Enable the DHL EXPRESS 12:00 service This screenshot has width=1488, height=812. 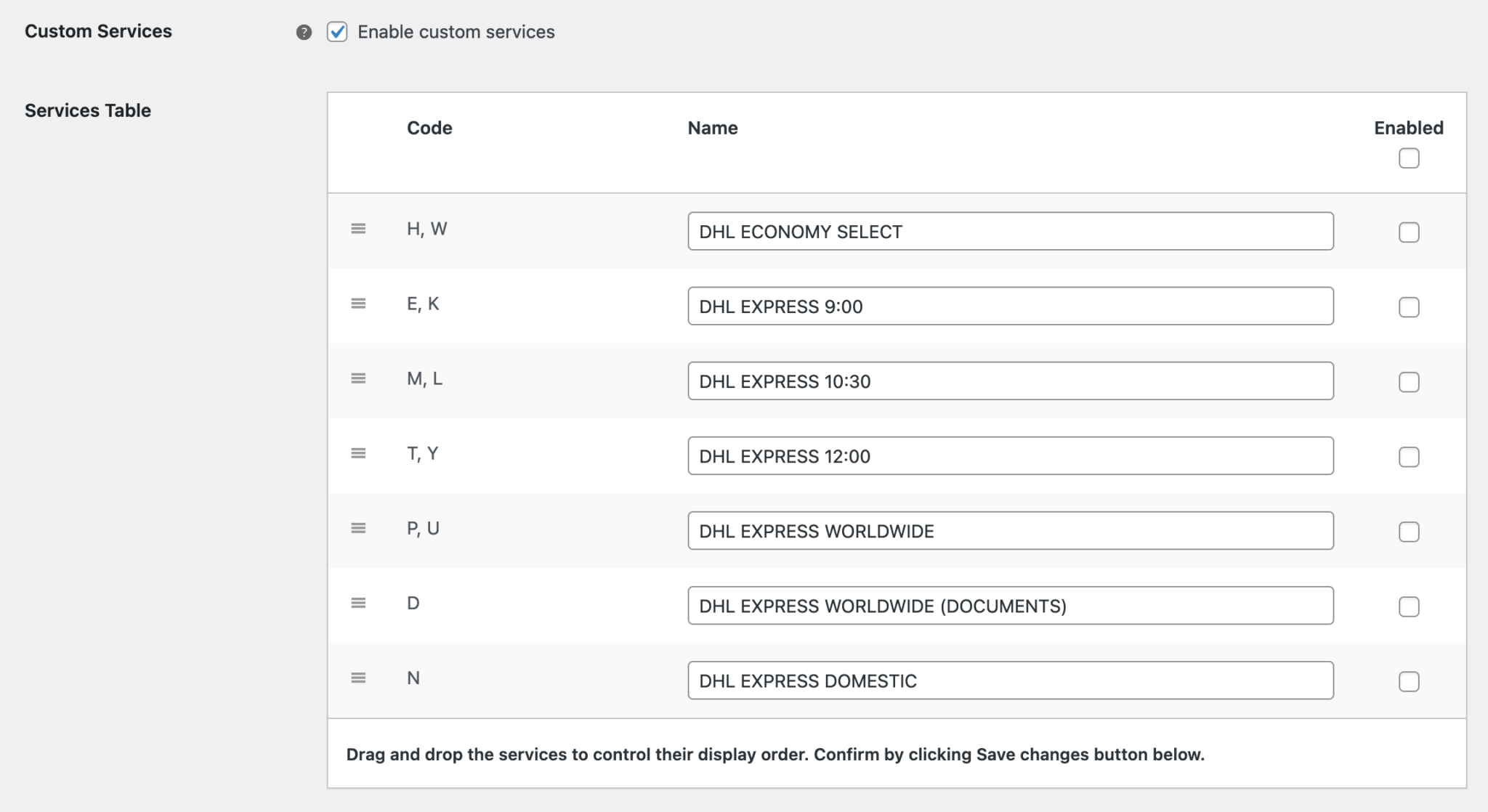click(x=1408, y=456)
